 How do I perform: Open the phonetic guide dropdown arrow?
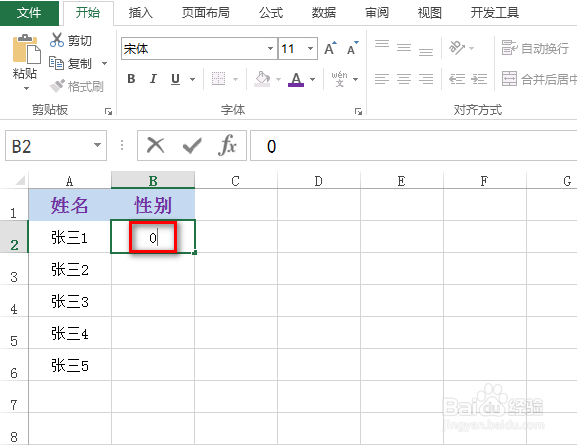355,79
